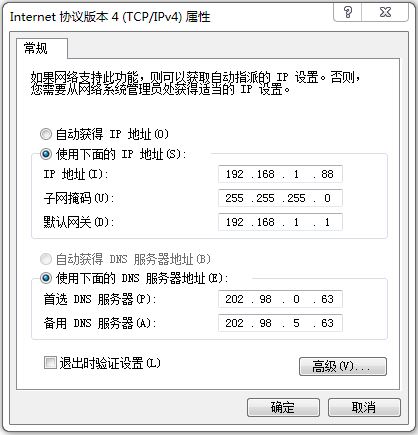
Task: Click last octet 88 of IP address
Action: 327,174
